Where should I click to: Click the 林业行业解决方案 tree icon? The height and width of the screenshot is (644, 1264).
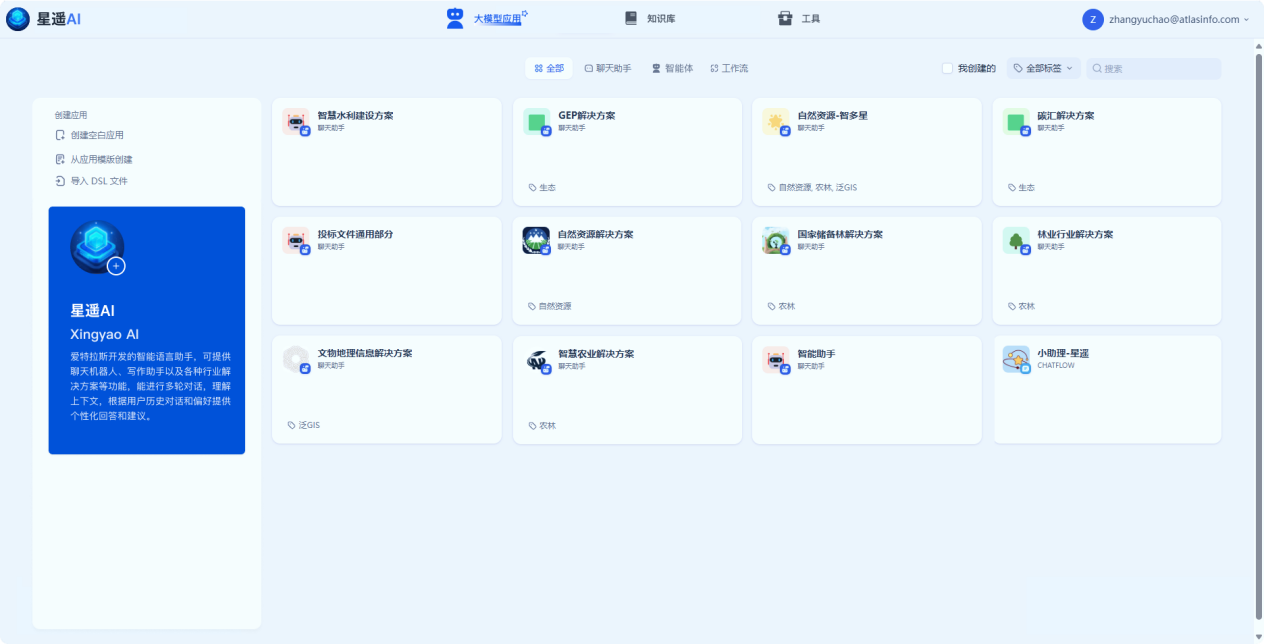[1015, 240]
